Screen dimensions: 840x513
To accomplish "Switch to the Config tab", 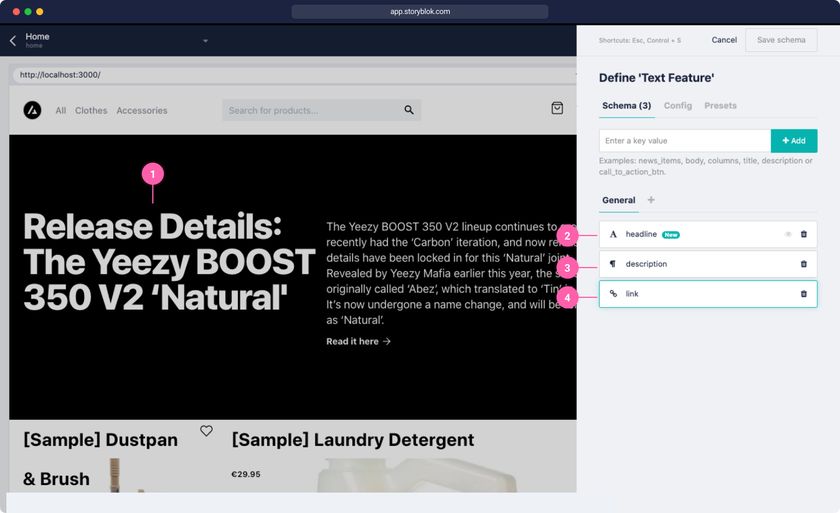I will coord(678,106).
